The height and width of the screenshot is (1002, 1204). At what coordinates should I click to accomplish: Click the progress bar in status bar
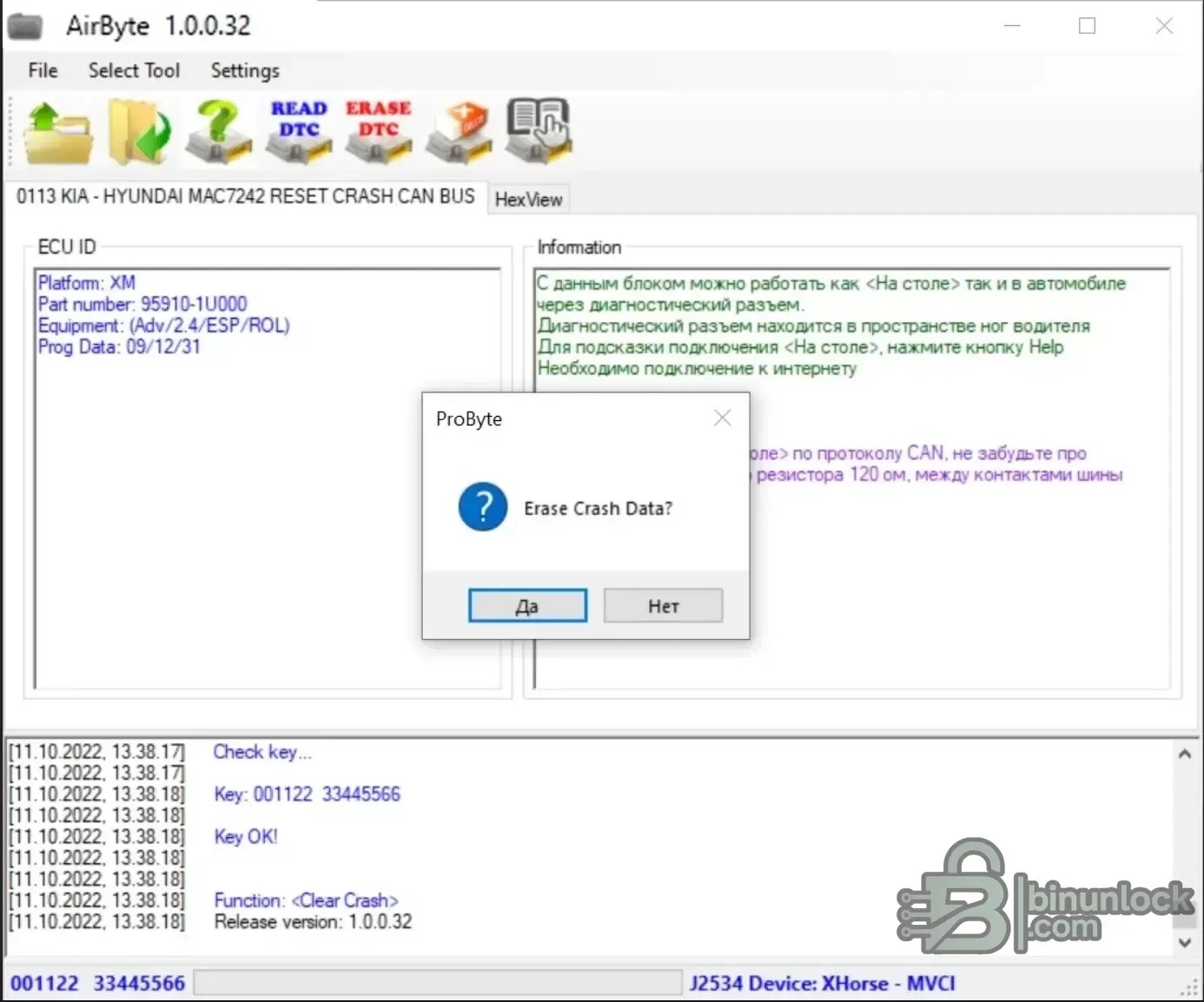tap(437, 983)
